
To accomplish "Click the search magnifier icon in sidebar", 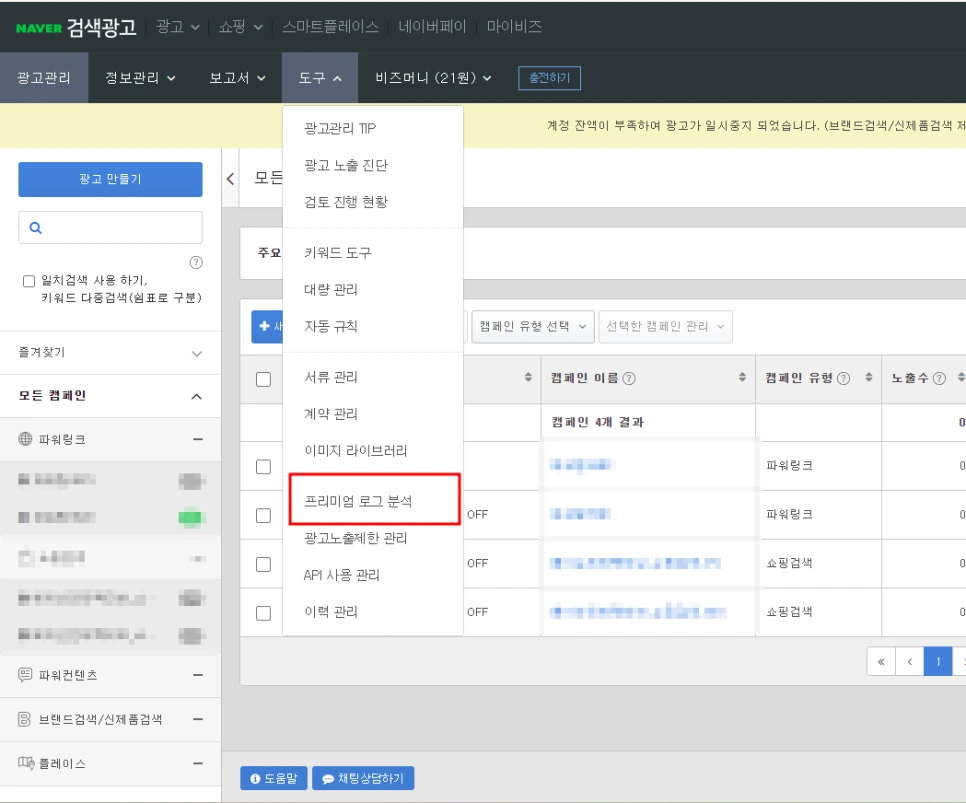I will (36, 228).
